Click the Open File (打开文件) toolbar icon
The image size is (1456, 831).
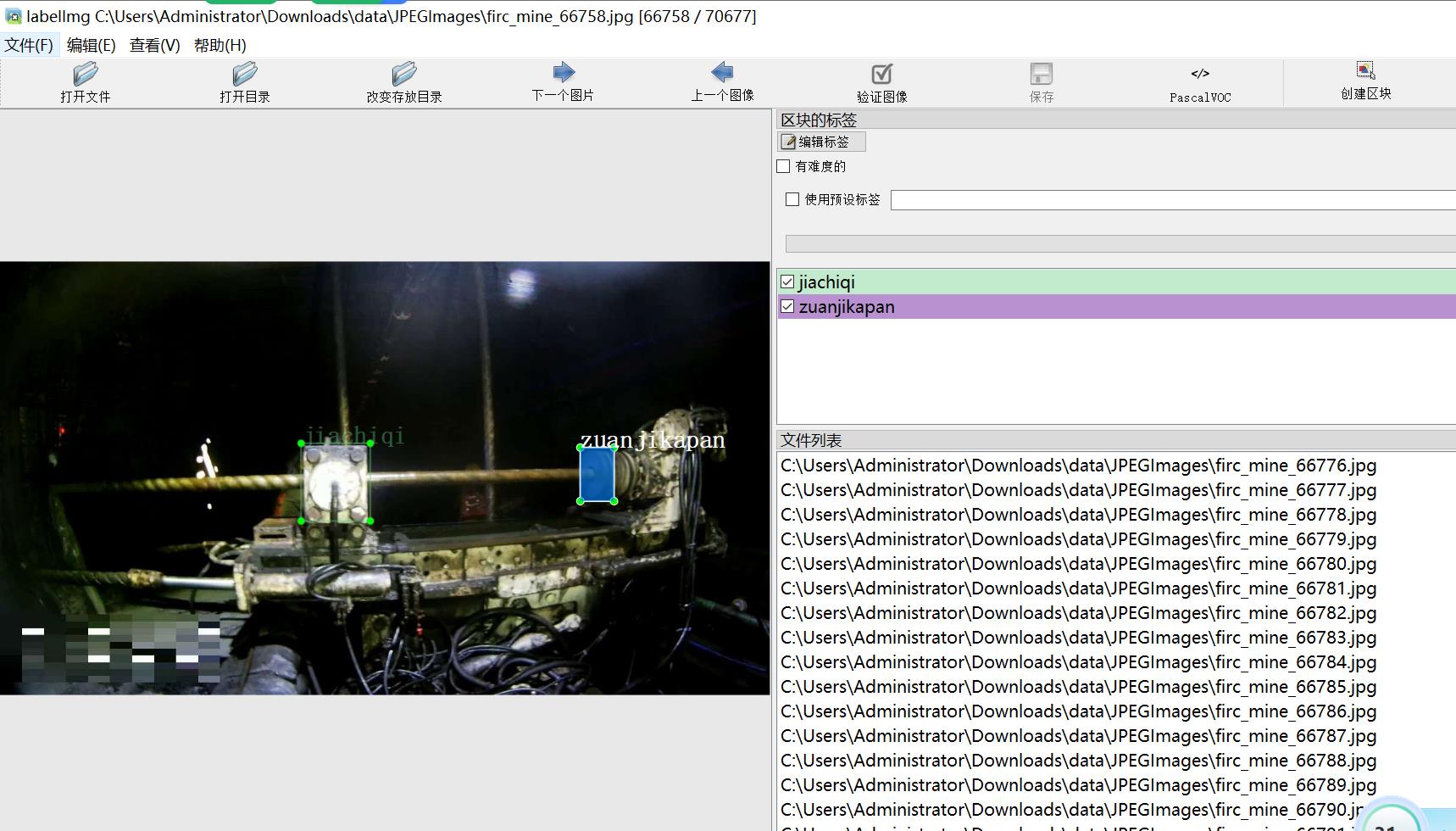pyautogui.click(x=85, y=74)
